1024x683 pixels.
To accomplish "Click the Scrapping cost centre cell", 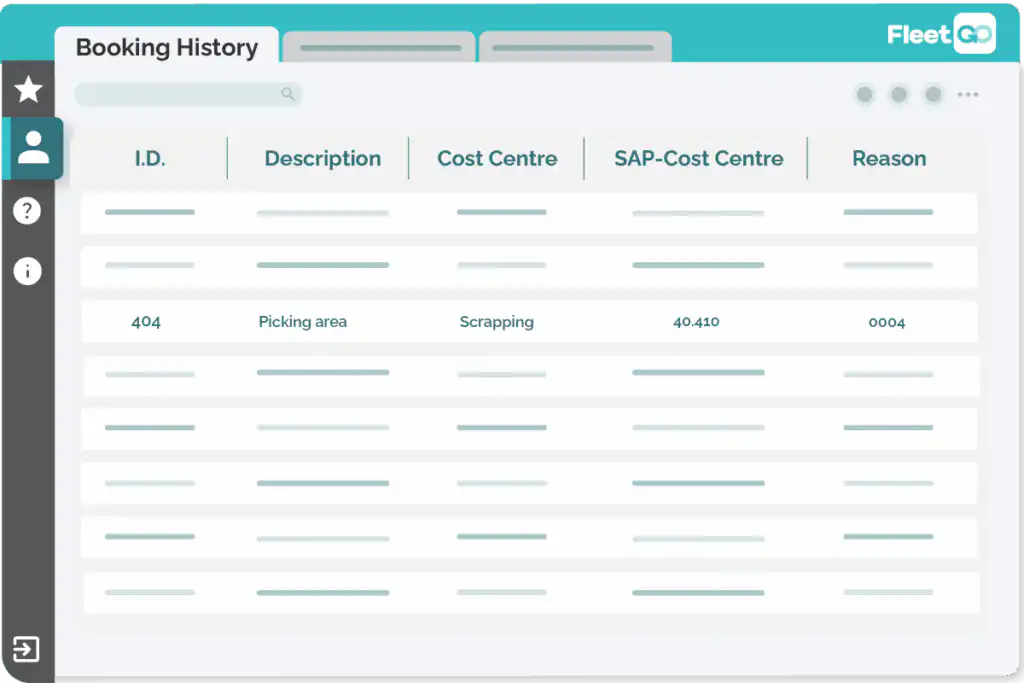I will click(496, 322).
